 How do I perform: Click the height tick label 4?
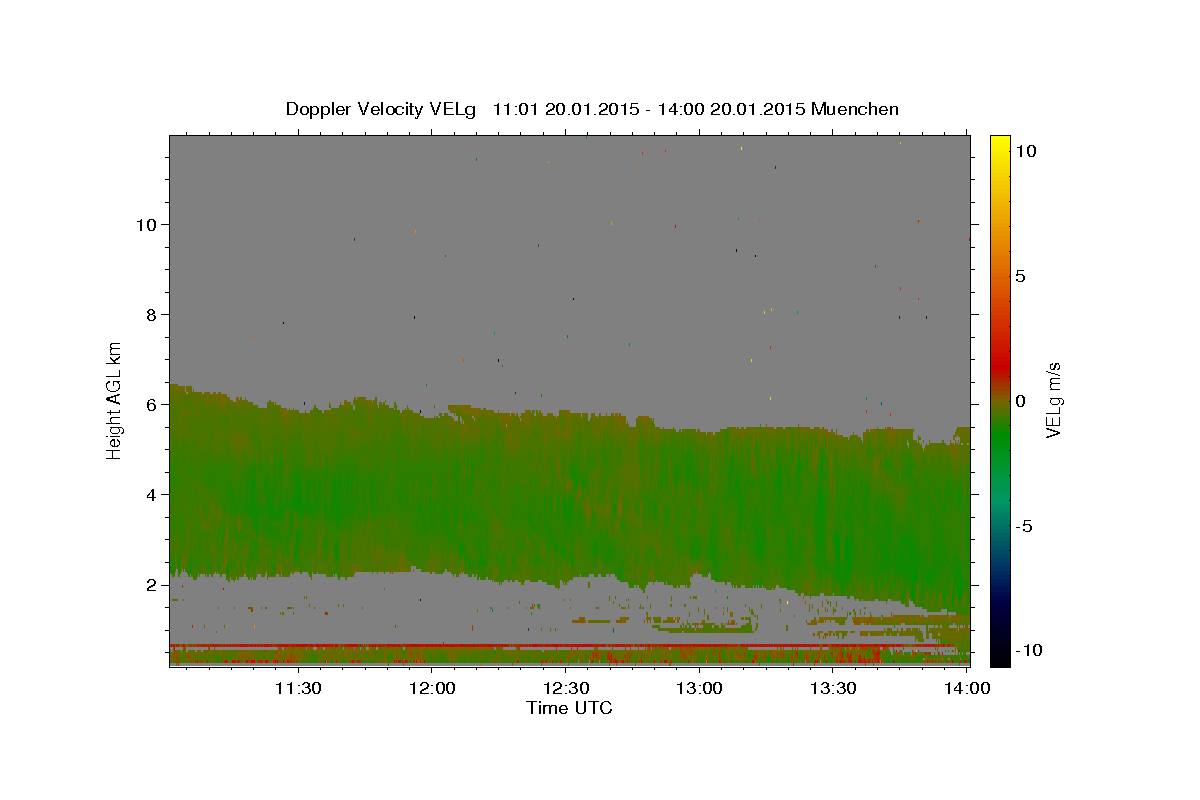(154, 494)
